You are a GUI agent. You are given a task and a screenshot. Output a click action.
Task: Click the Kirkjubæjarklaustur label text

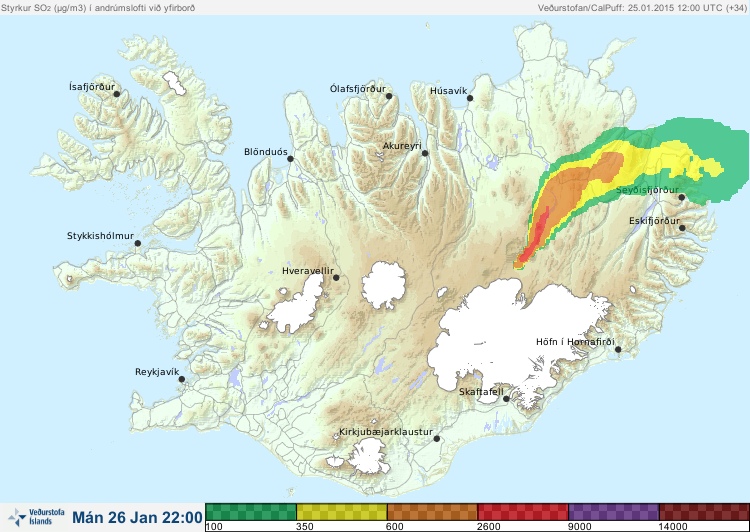point(386,432)
